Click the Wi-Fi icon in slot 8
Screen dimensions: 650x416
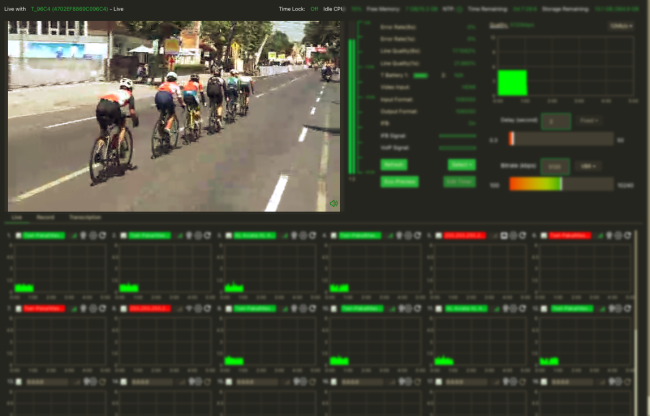pos(189,308)
